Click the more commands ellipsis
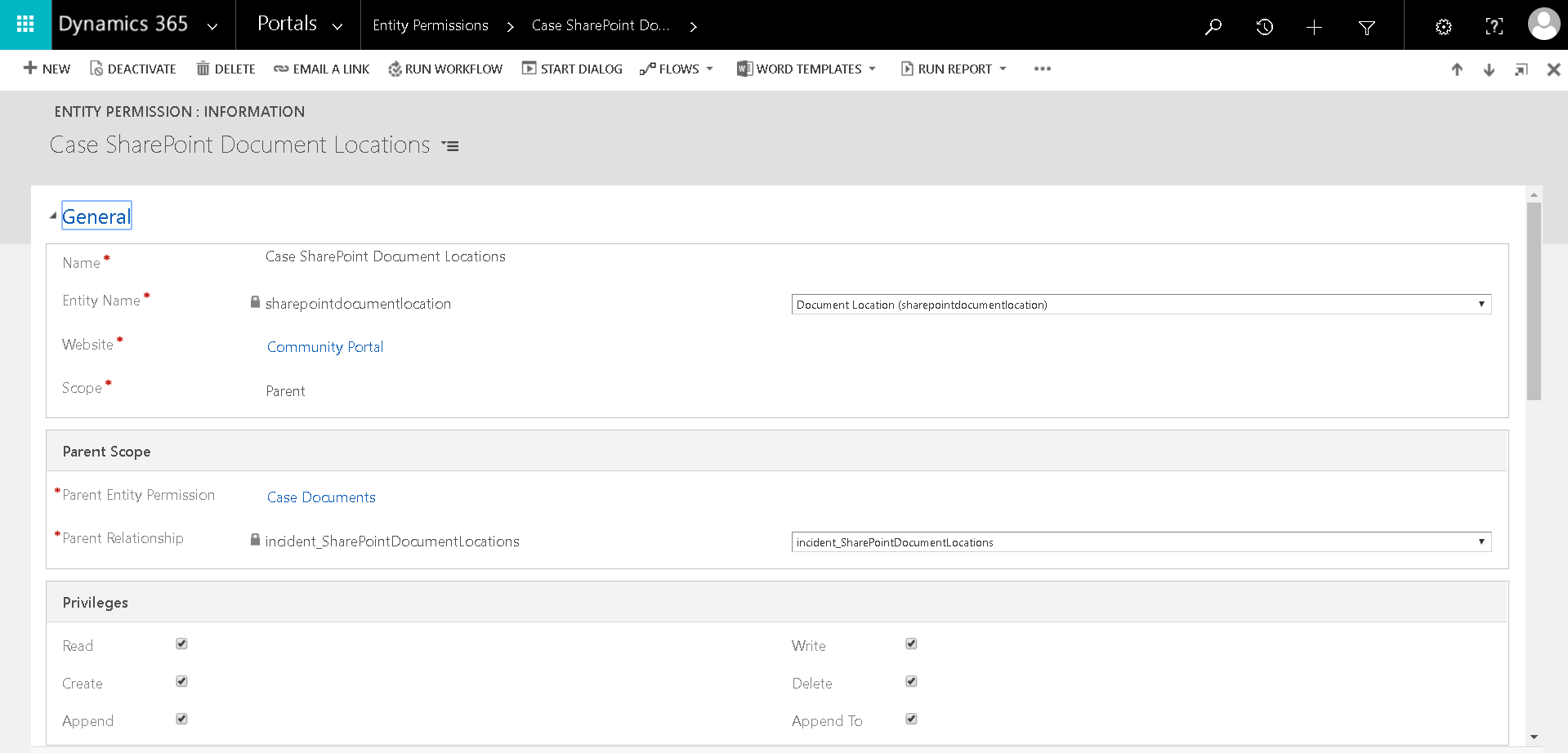 pyautogui.click(x=1043, y=69)
